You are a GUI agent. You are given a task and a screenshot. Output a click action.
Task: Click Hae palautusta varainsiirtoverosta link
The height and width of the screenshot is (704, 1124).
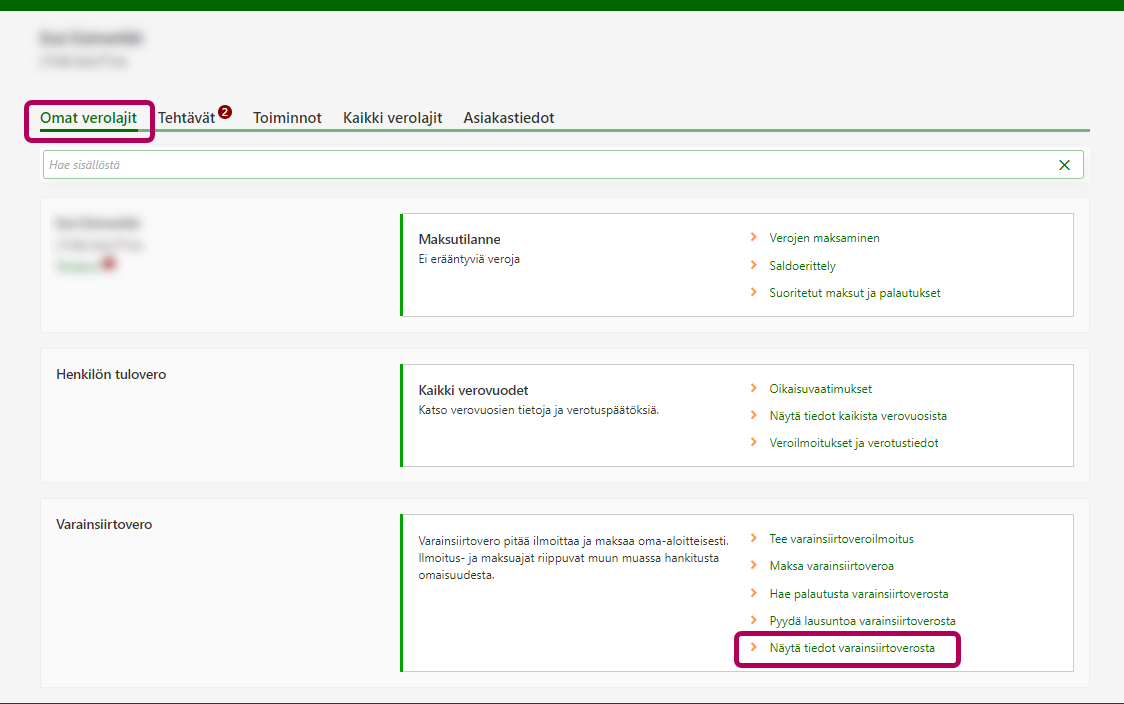858,594
